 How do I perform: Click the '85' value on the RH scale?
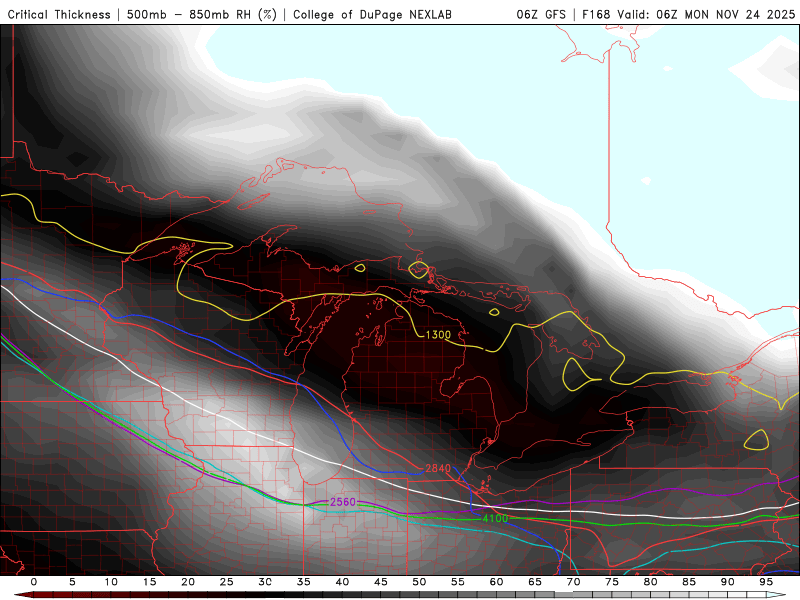tap(689, 582)
